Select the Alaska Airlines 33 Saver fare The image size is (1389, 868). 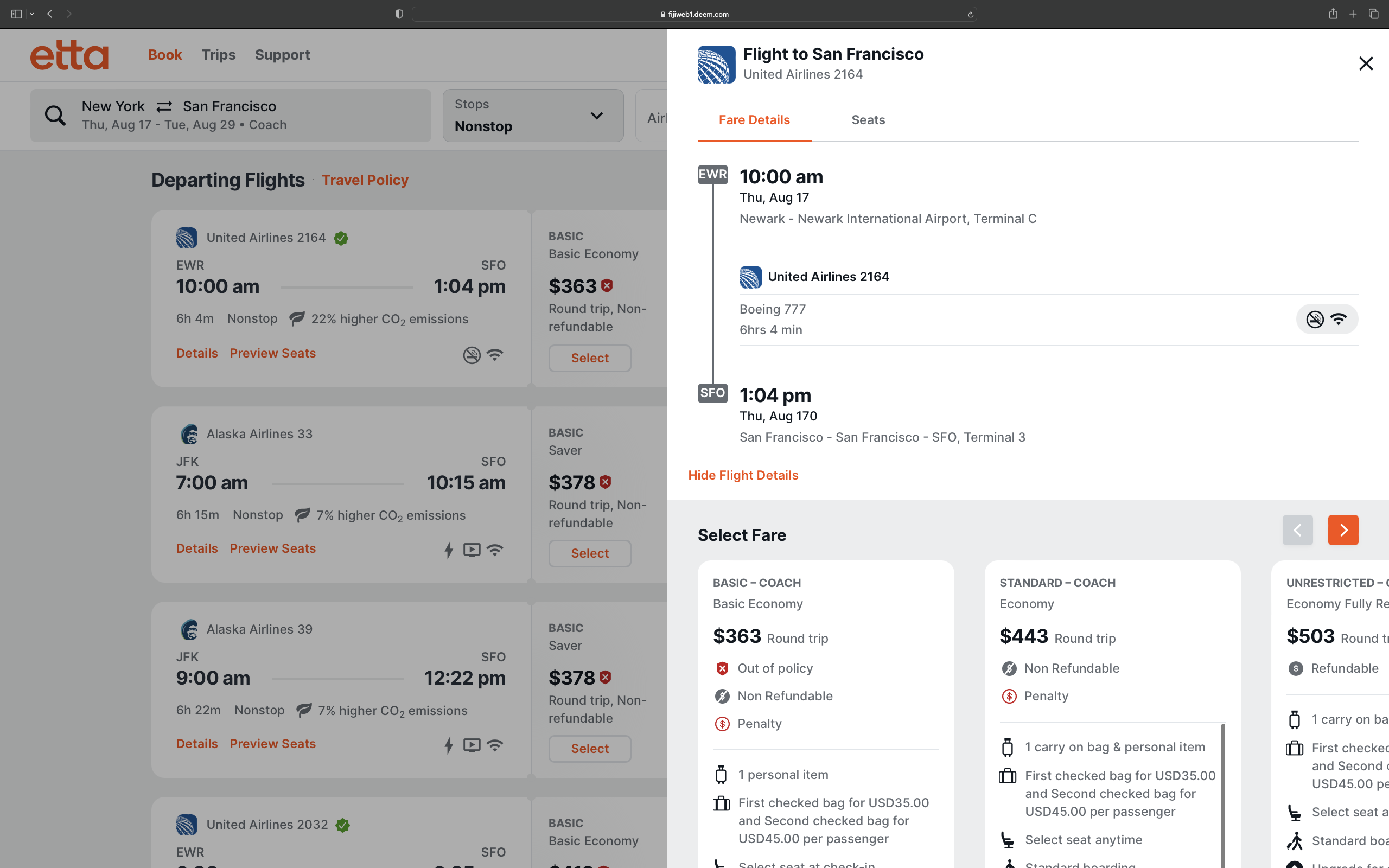tap(589, 553)
